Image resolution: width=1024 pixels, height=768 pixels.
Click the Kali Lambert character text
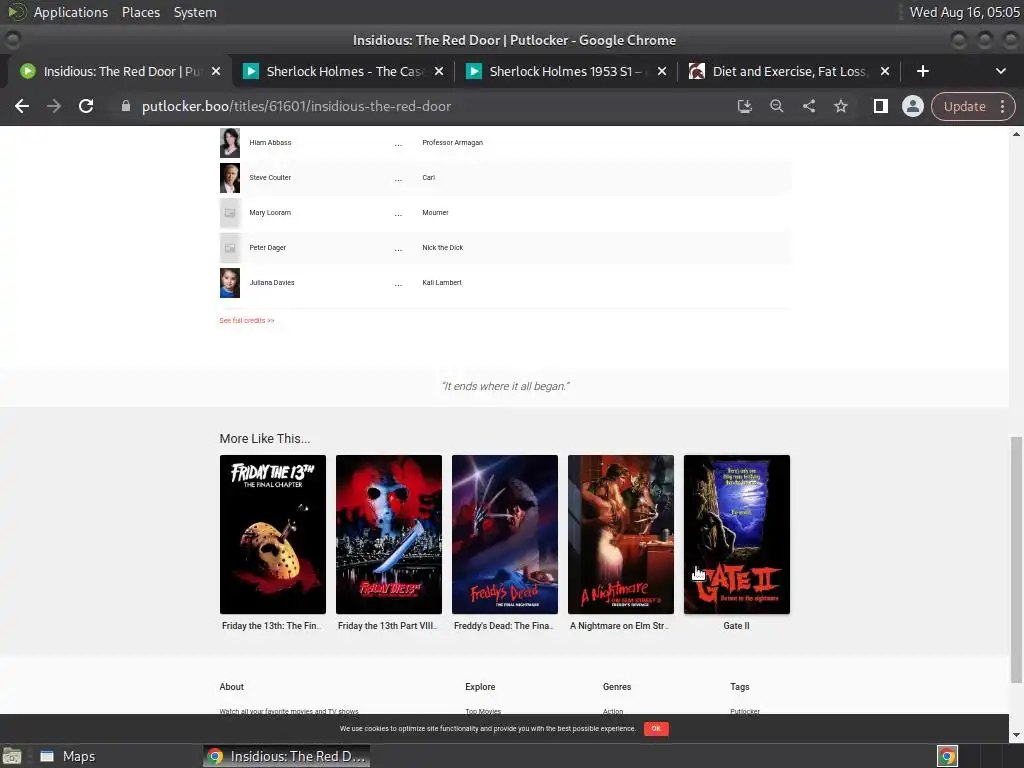pos(441,283)
